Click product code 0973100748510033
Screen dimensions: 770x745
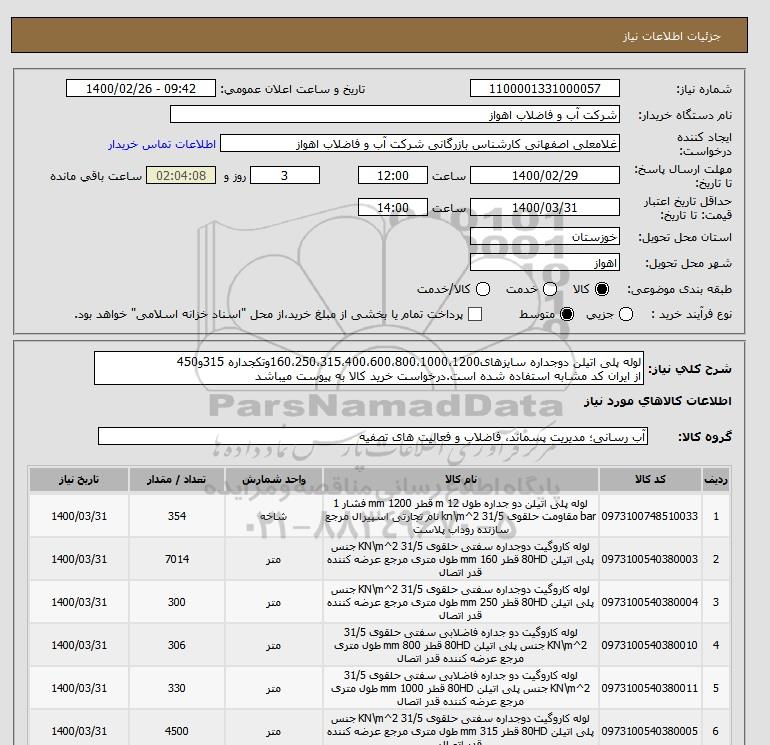coord(650,516)
